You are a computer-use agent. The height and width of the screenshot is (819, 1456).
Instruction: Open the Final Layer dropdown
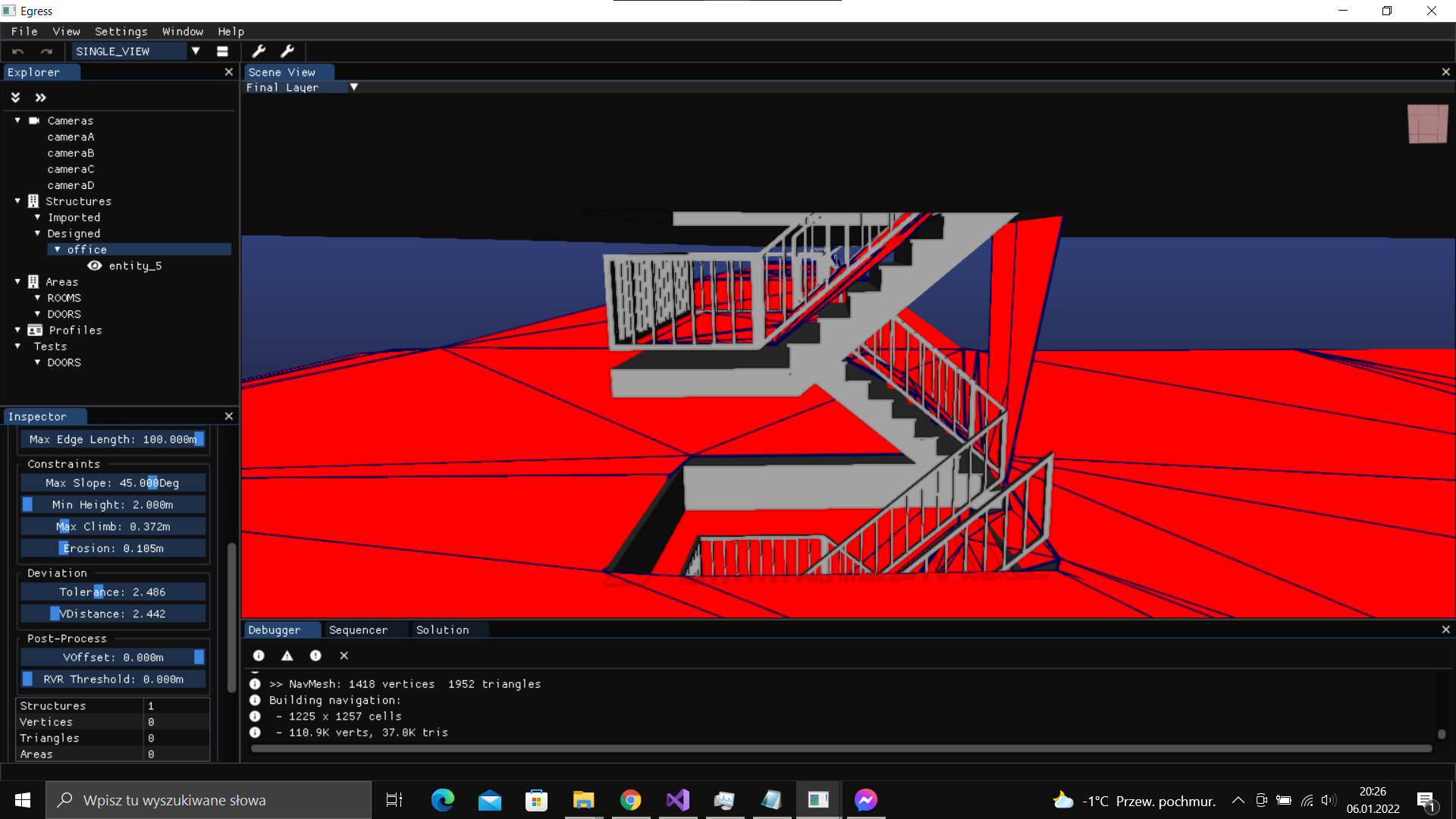click(354, 87)
